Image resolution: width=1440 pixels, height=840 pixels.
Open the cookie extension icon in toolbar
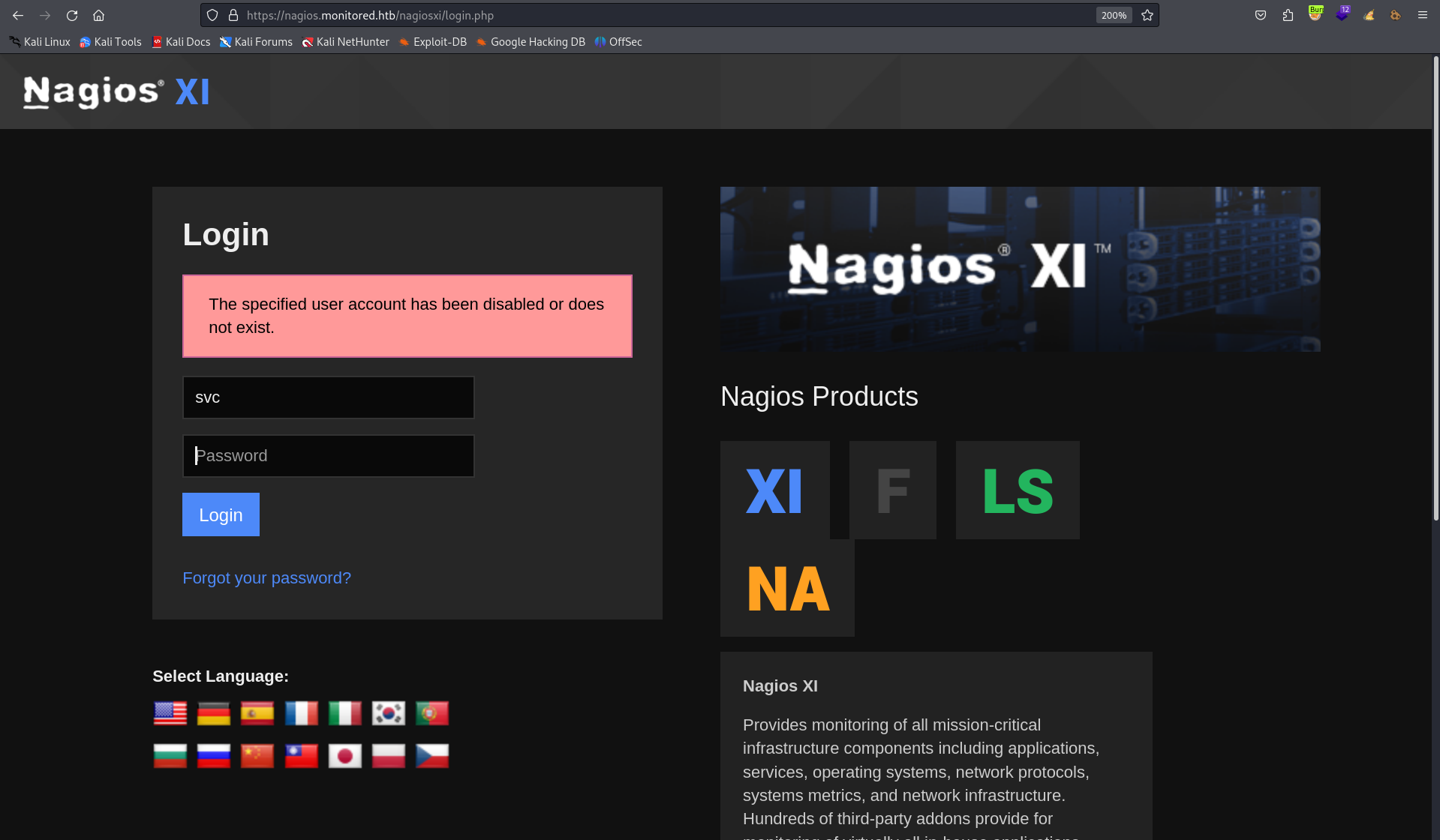tap(1395, 15)
